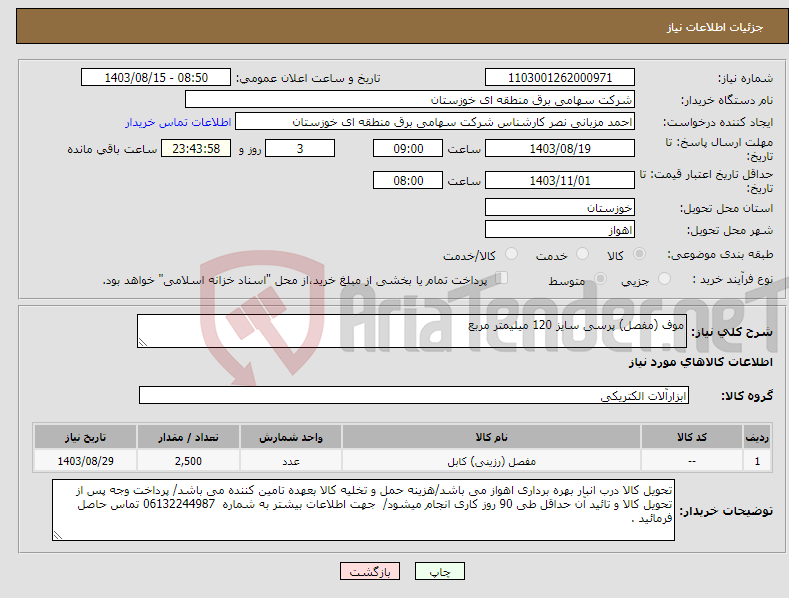The image size is (789, 598).
Task: Click the مفصل (رزینی) کابل item cell
Action: coord(491,461)
